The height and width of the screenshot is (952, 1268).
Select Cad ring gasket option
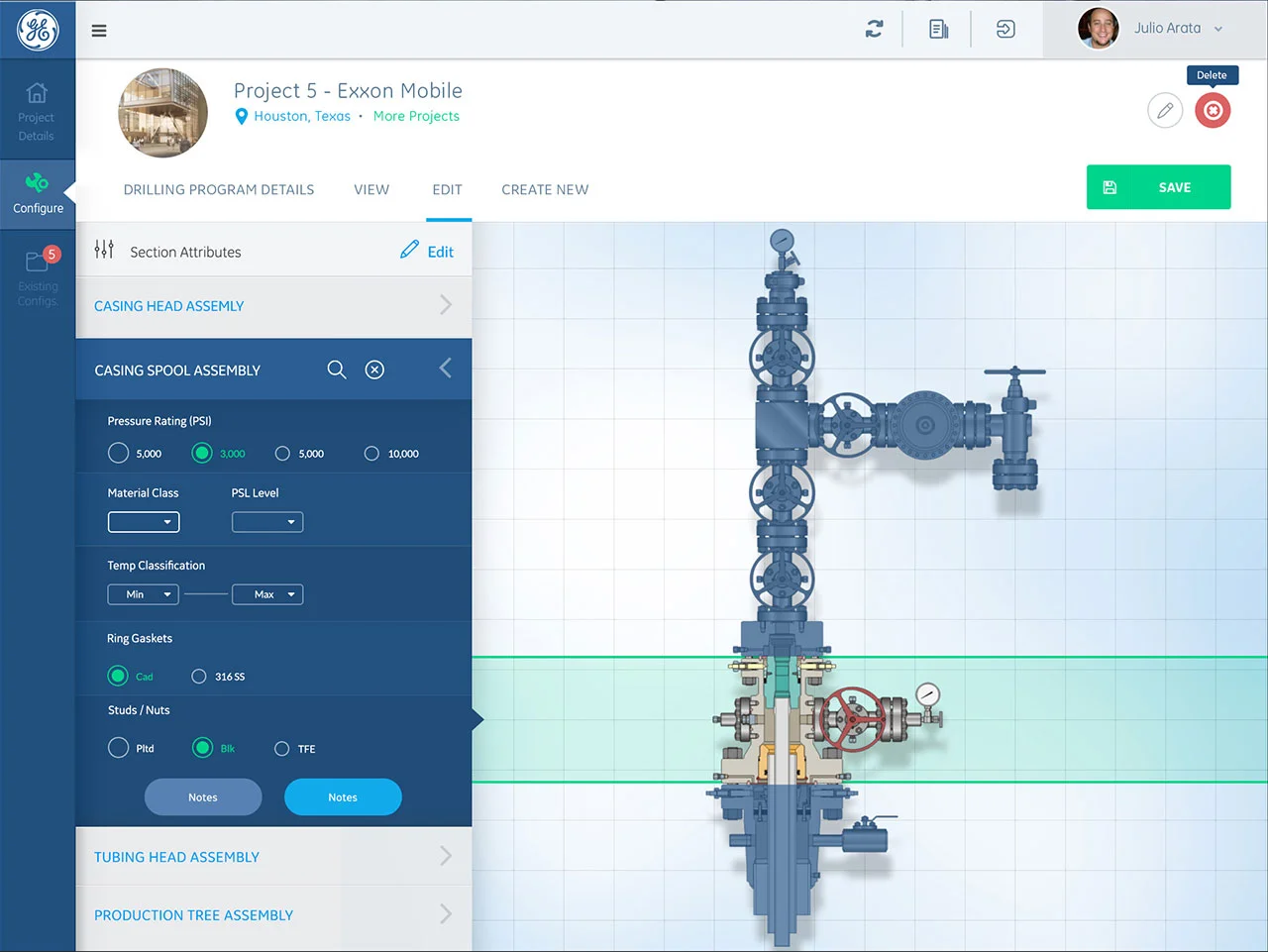(118, 676)
